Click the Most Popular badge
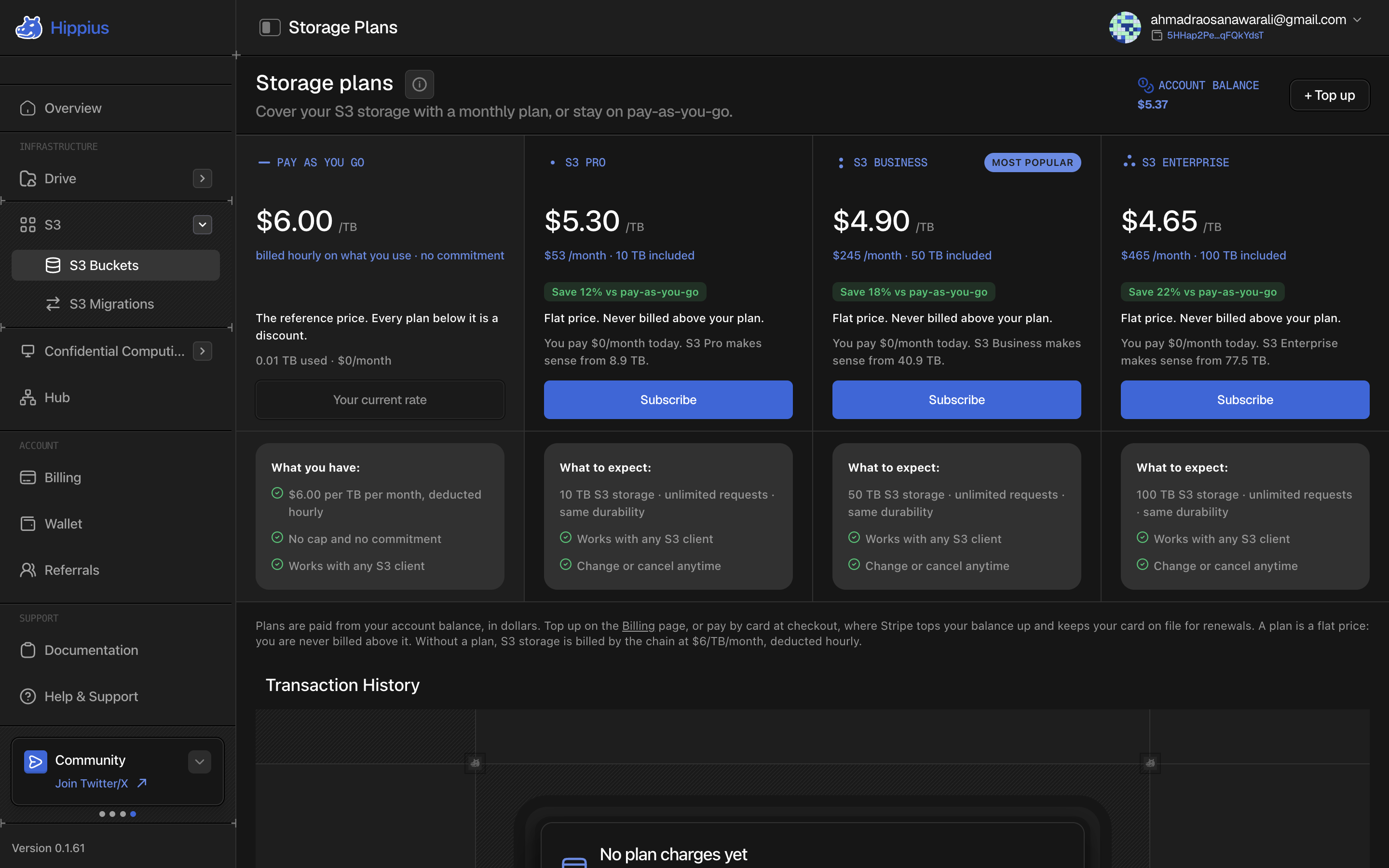Viewport: 1389px width, 868px height. pyautogui.click(x=1032, y=163)
